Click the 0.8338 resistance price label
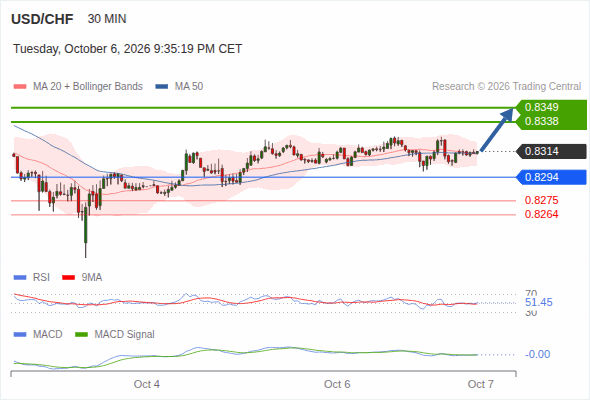 (x=541, y=121)
